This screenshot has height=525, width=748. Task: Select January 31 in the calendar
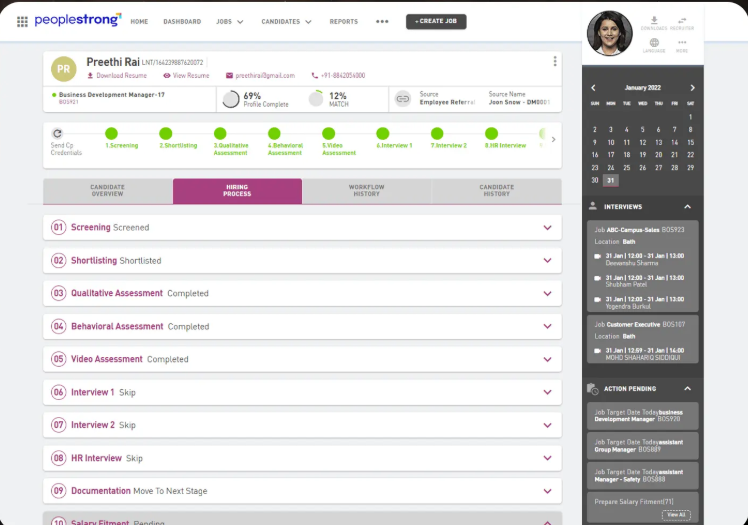click(x=611, y=180)
